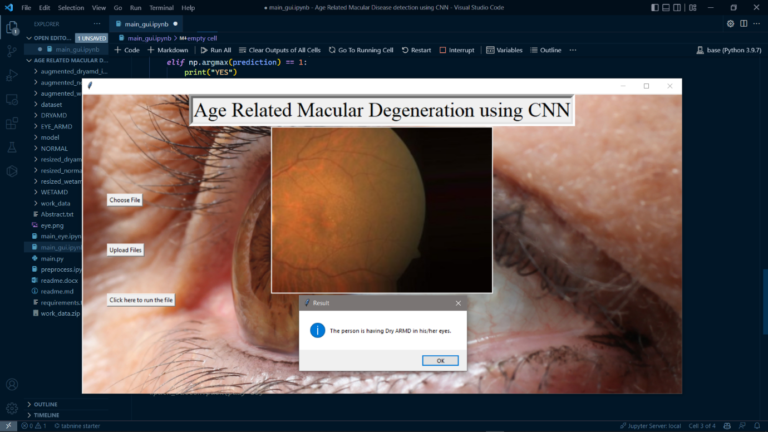
Task: Toggle secondary sidebar layout icon
Action: coord(677,8)
